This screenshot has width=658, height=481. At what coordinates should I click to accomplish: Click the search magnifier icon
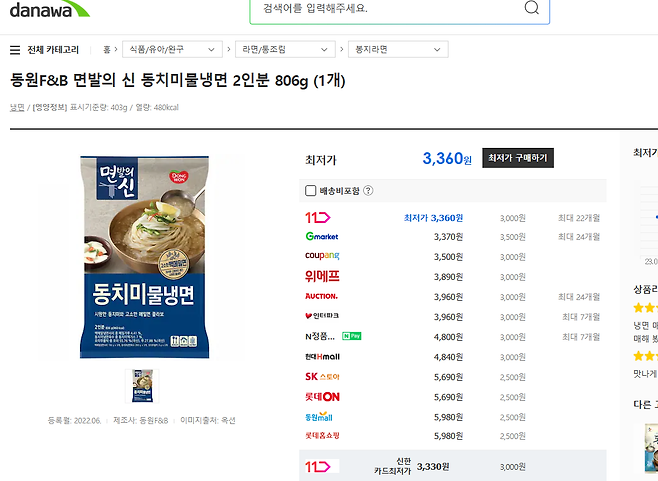(532, 7)
